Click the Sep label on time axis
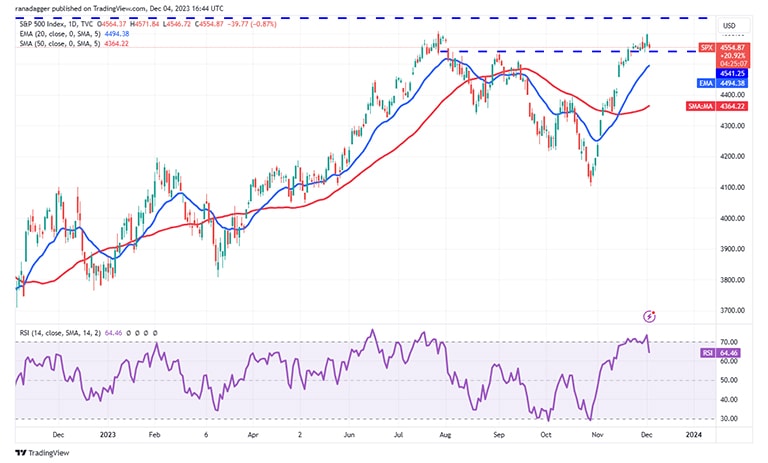Image resolution: width=768 pixels, height=463 pixels. 499,435
